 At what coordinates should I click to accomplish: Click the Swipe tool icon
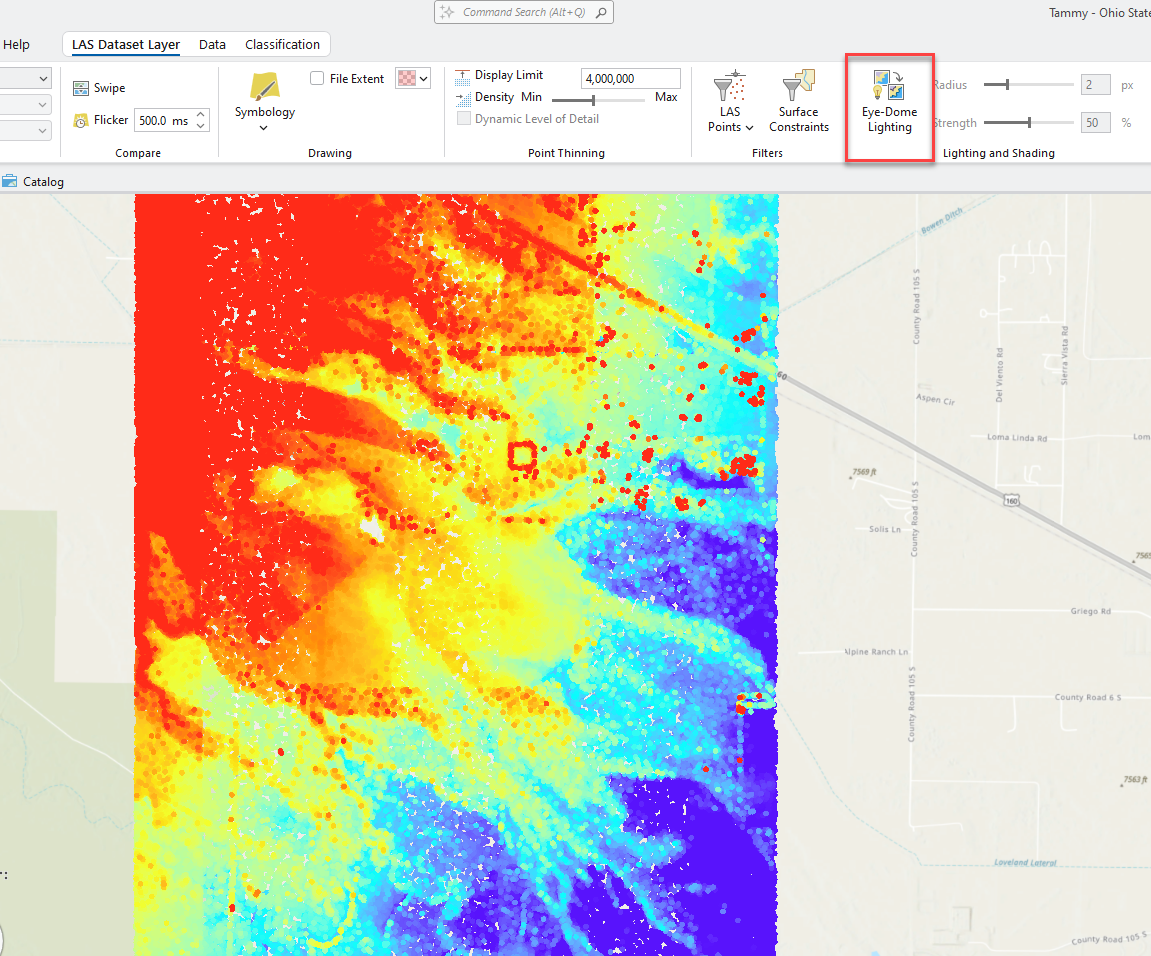tap(82, 89)
